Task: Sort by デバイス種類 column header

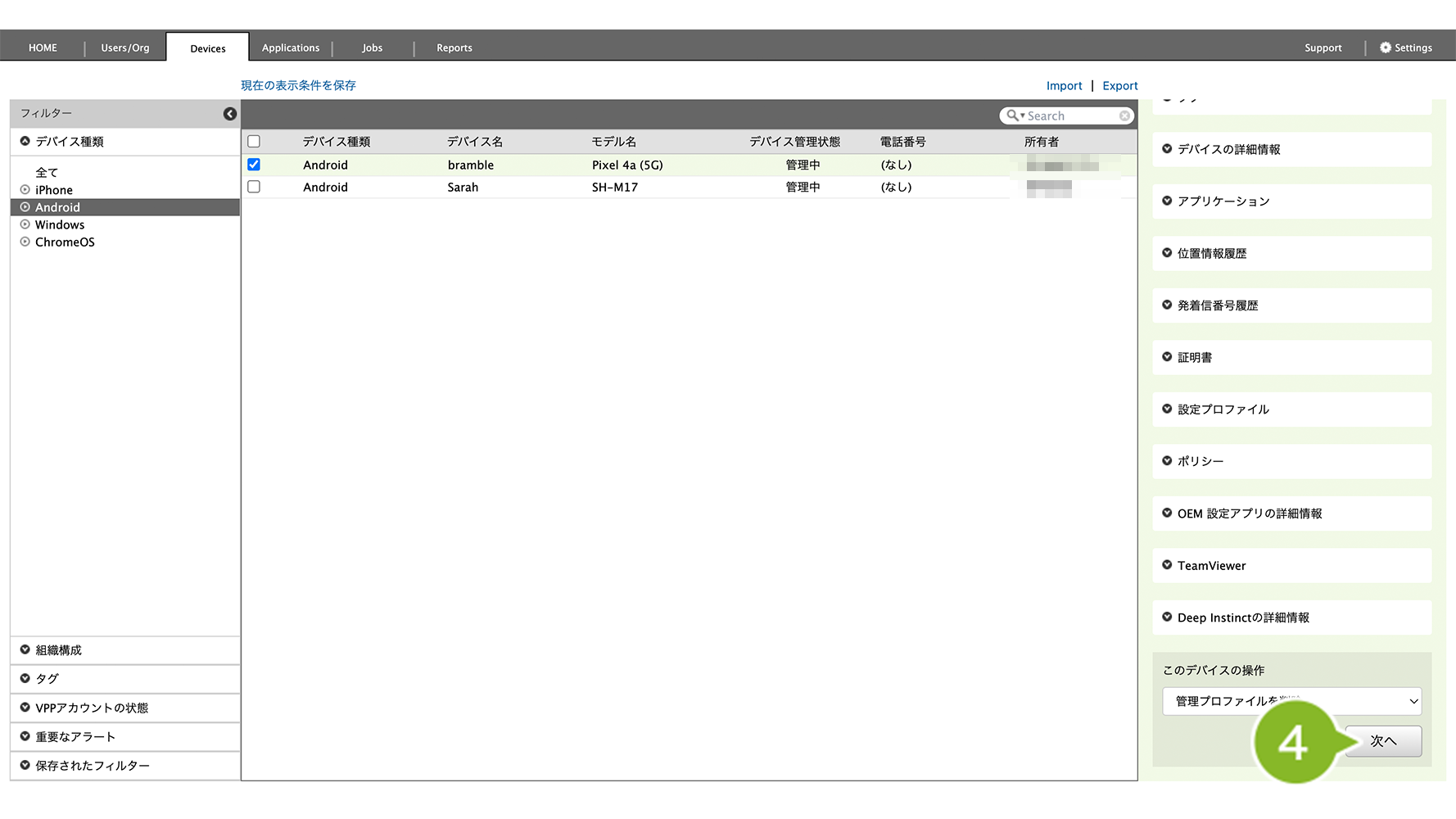Action: 337,142
